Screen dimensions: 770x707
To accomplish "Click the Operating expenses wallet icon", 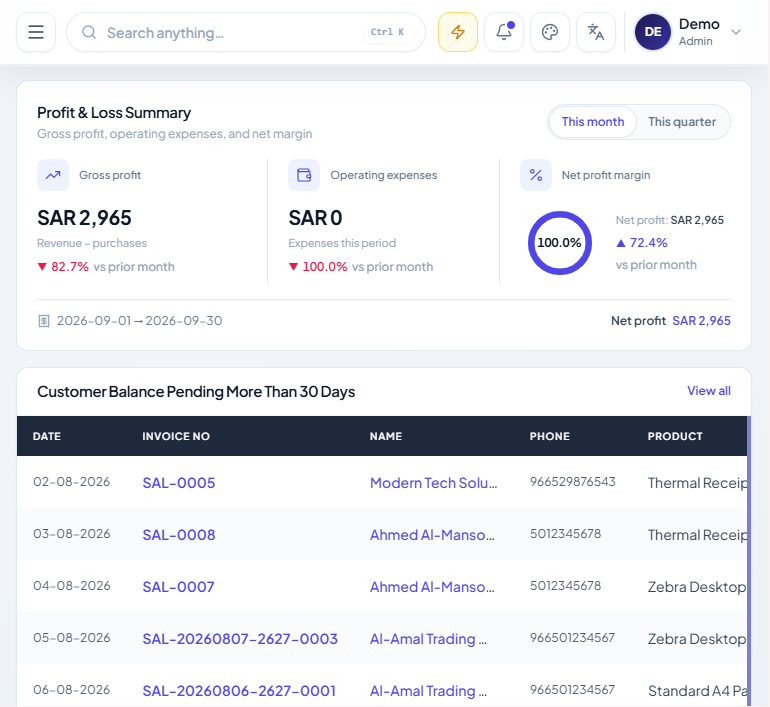I will click(x=304, y=175).
